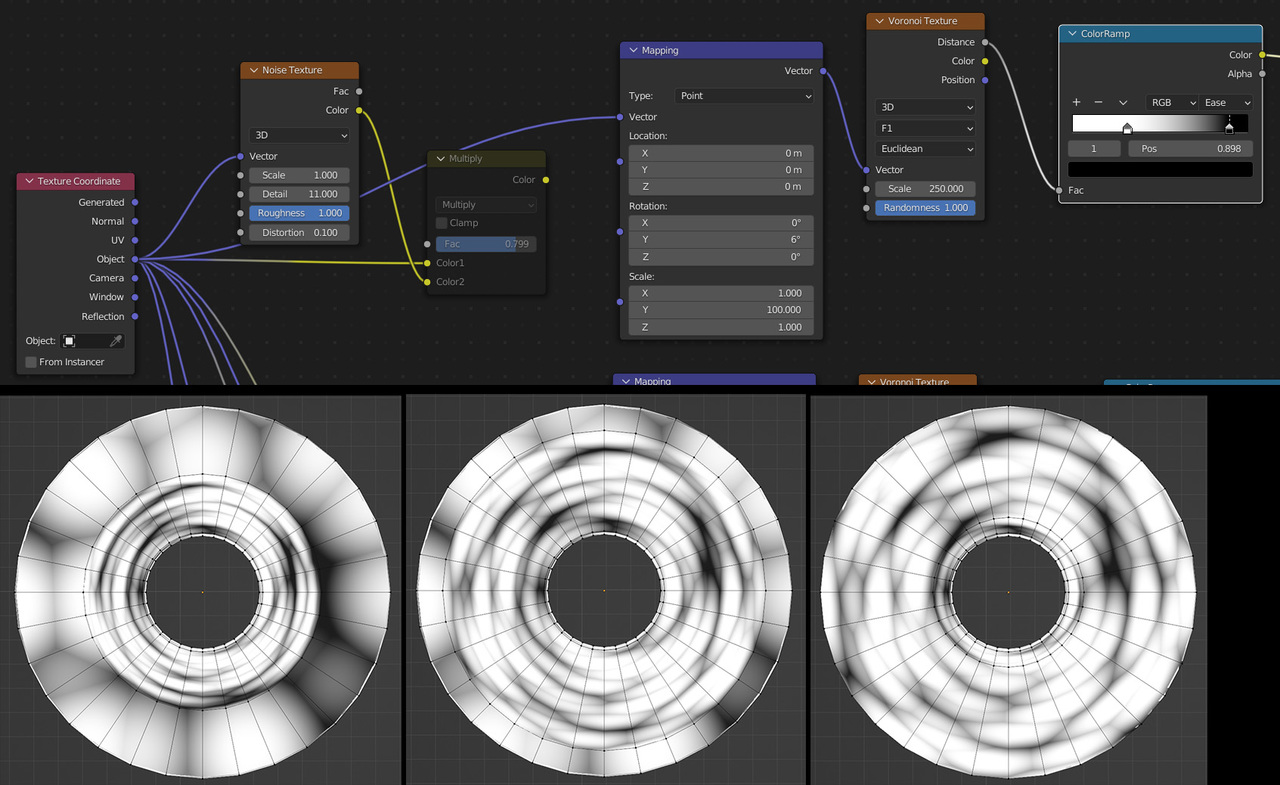Remove the active ColorRamp color stop
Screen dimensions: 1280x785
(x=1098, y=102)
